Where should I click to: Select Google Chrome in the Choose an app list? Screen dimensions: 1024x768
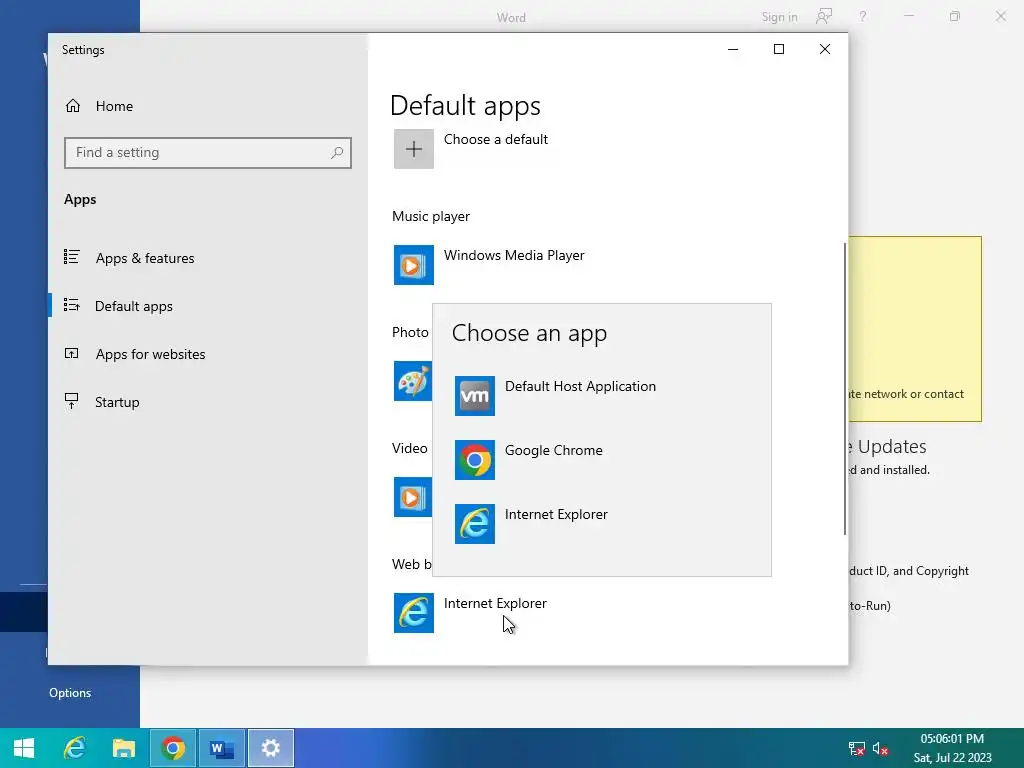click(x=601, y=460)
